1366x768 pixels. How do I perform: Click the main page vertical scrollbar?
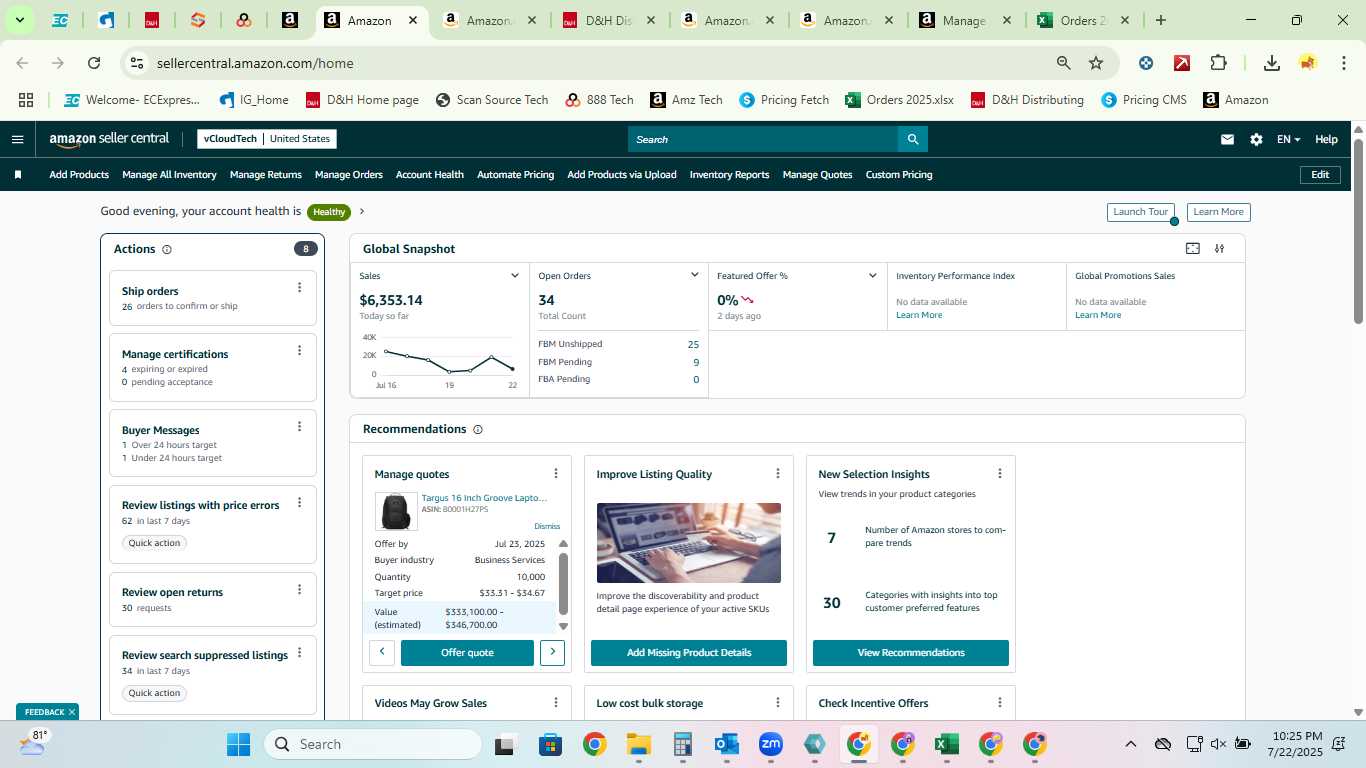click(x=1358, y=231)
